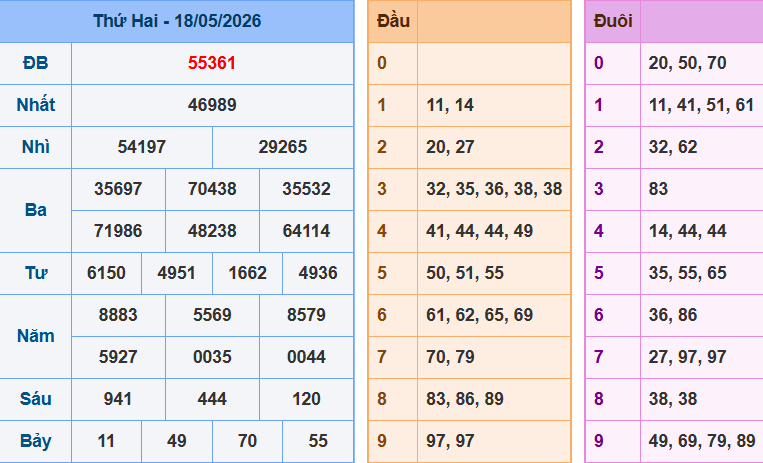This screenshot has width=763, height=463.
Task: Click Ba prize number 35697
Action: 118,188
